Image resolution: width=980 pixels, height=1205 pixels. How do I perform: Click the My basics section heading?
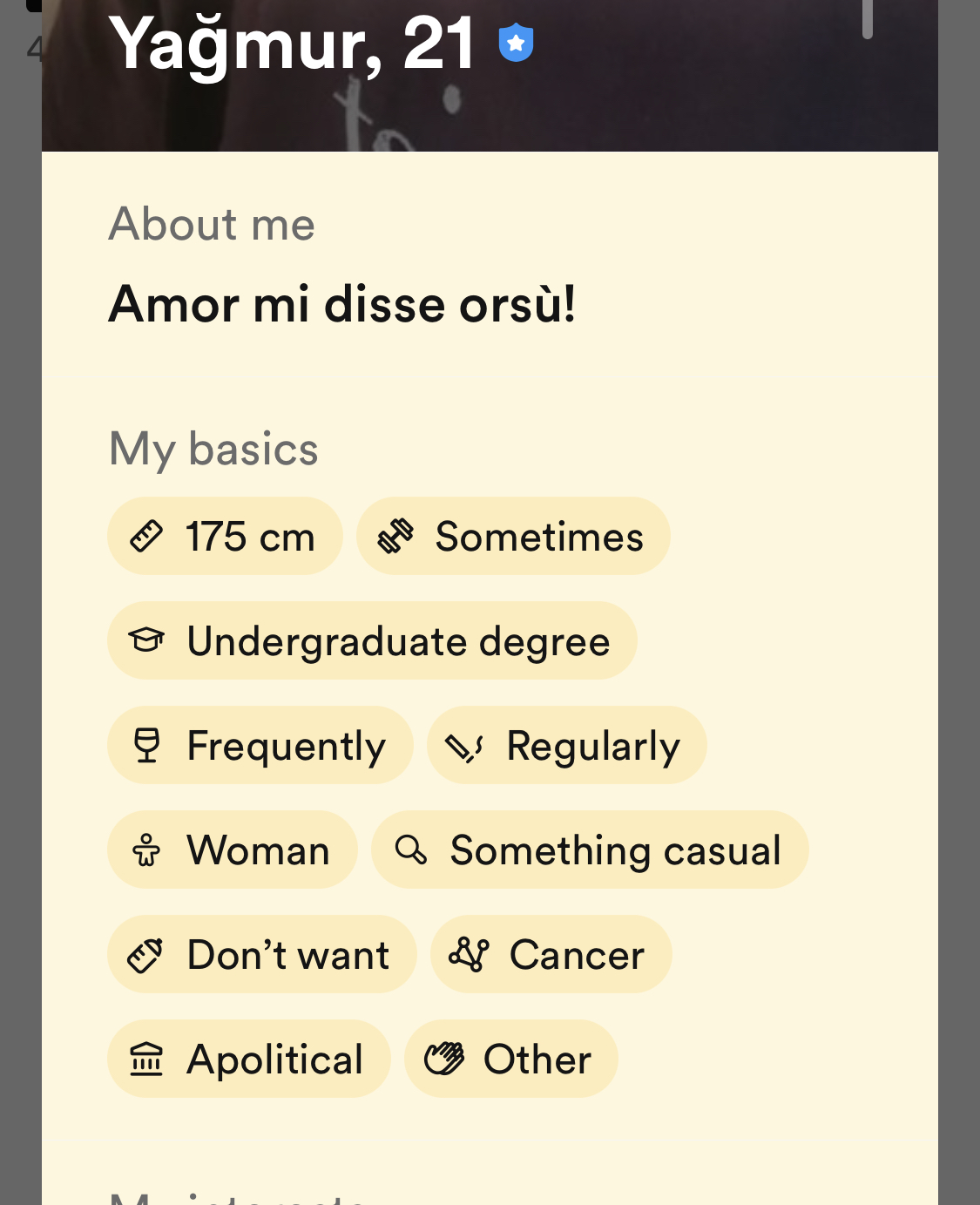pyautogui.click(x=213, y=450)
